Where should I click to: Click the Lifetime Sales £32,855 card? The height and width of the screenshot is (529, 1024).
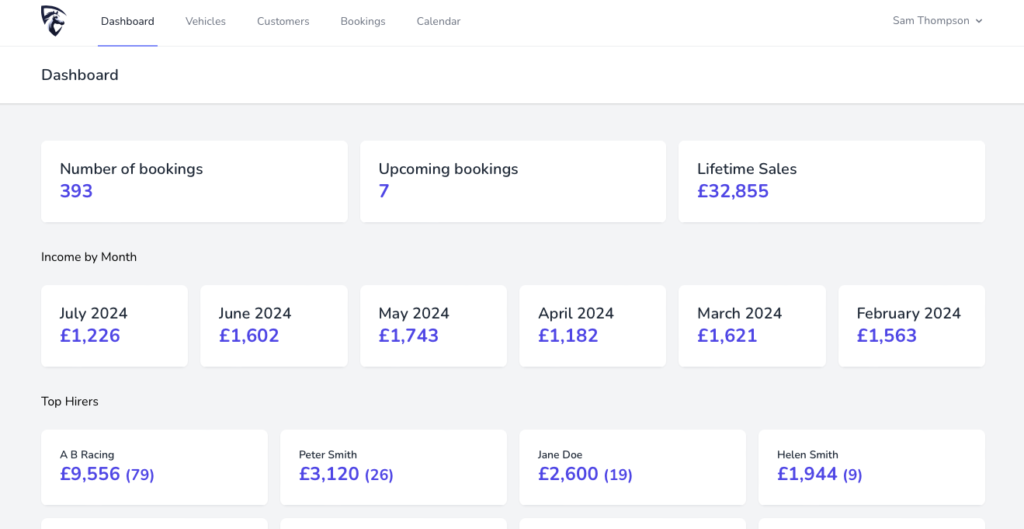click(832, 182)
